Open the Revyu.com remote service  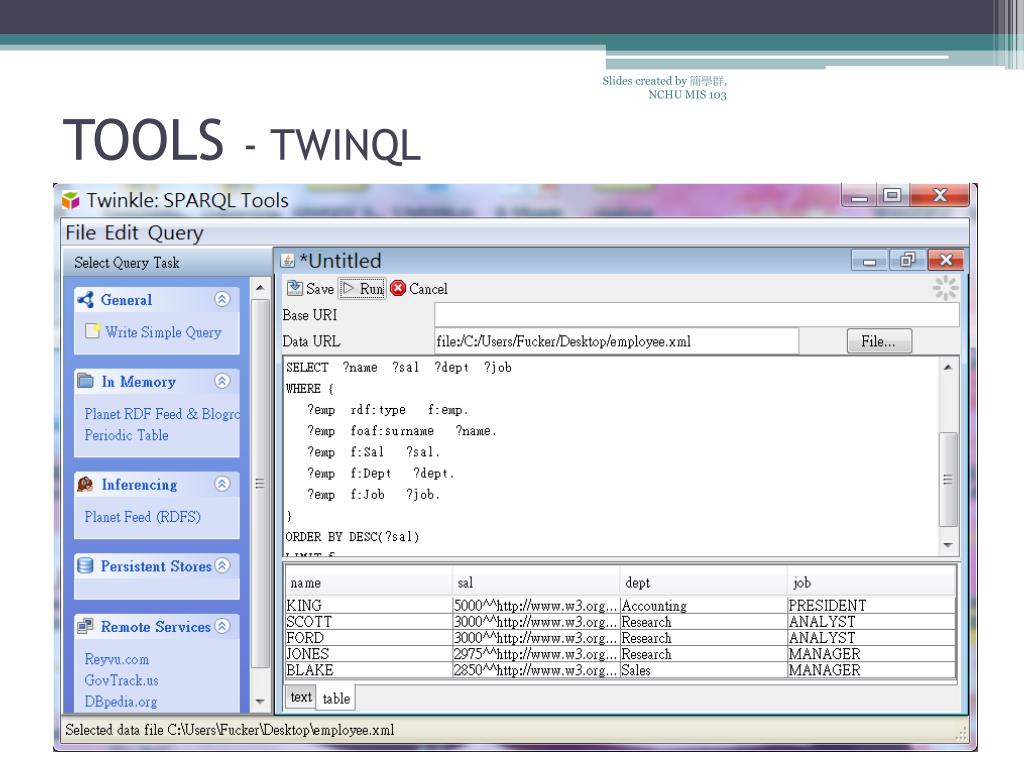(116, 659)
